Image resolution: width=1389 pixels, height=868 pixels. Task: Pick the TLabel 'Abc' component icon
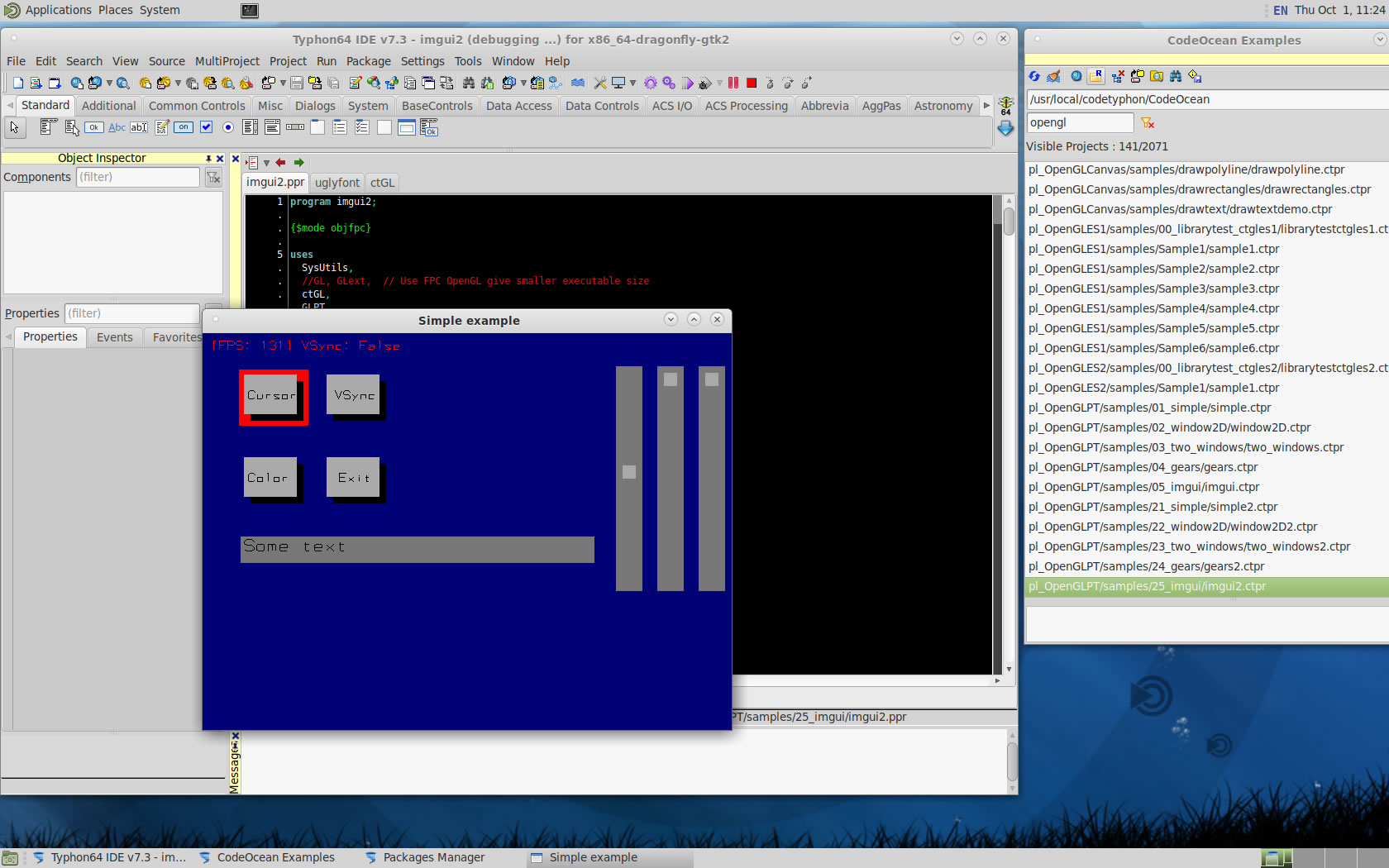coord(117,127)
